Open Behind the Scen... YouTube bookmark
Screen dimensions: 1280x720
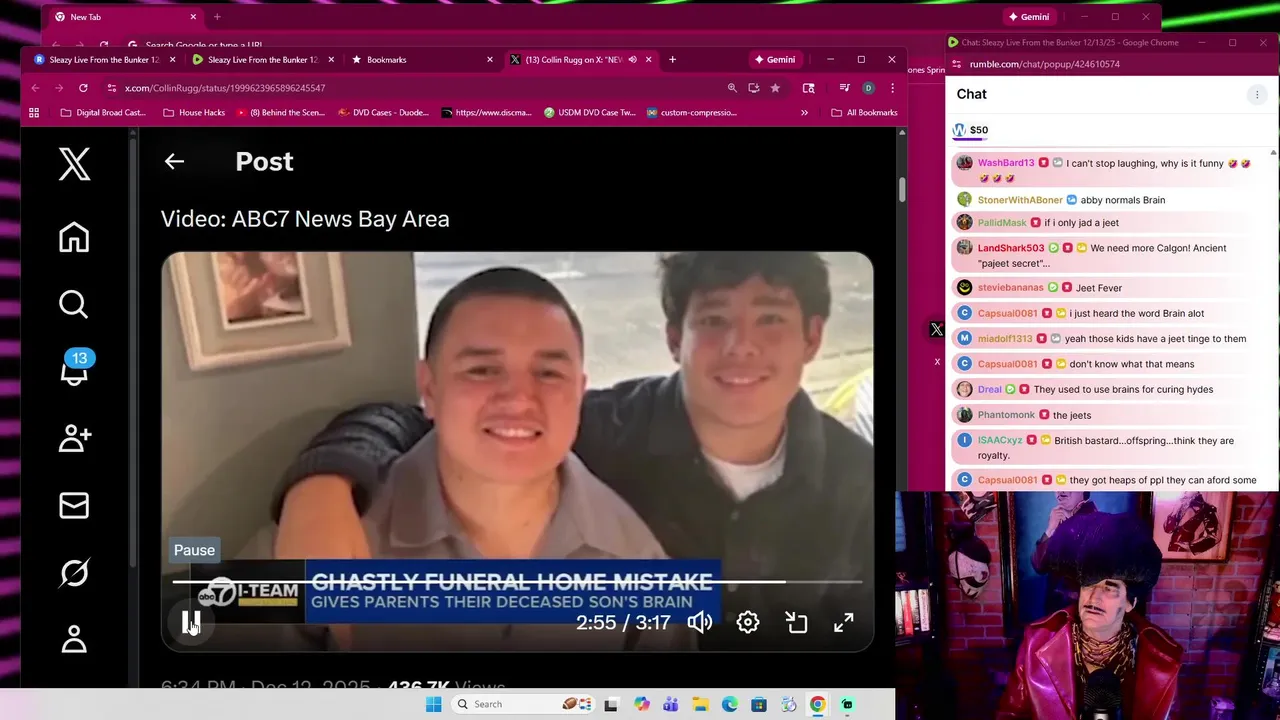point(281,112)
